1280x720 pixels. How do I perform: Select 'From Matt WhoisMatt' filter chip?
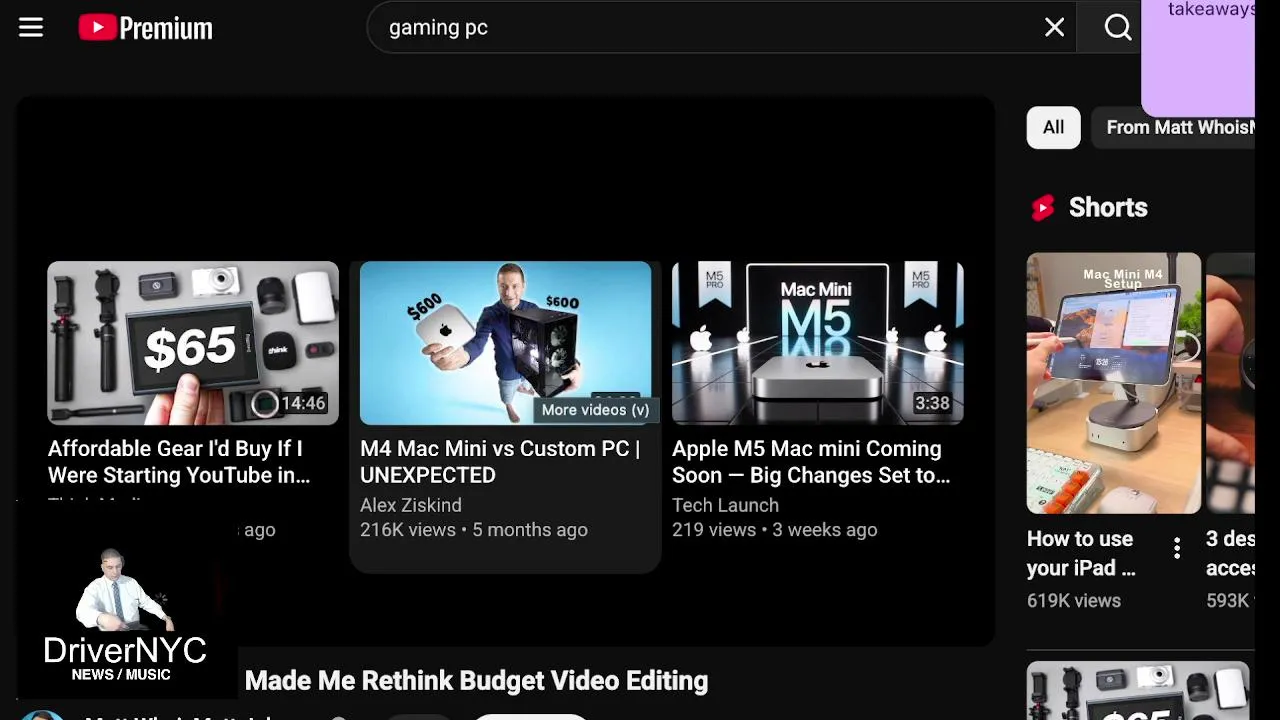1174,127
